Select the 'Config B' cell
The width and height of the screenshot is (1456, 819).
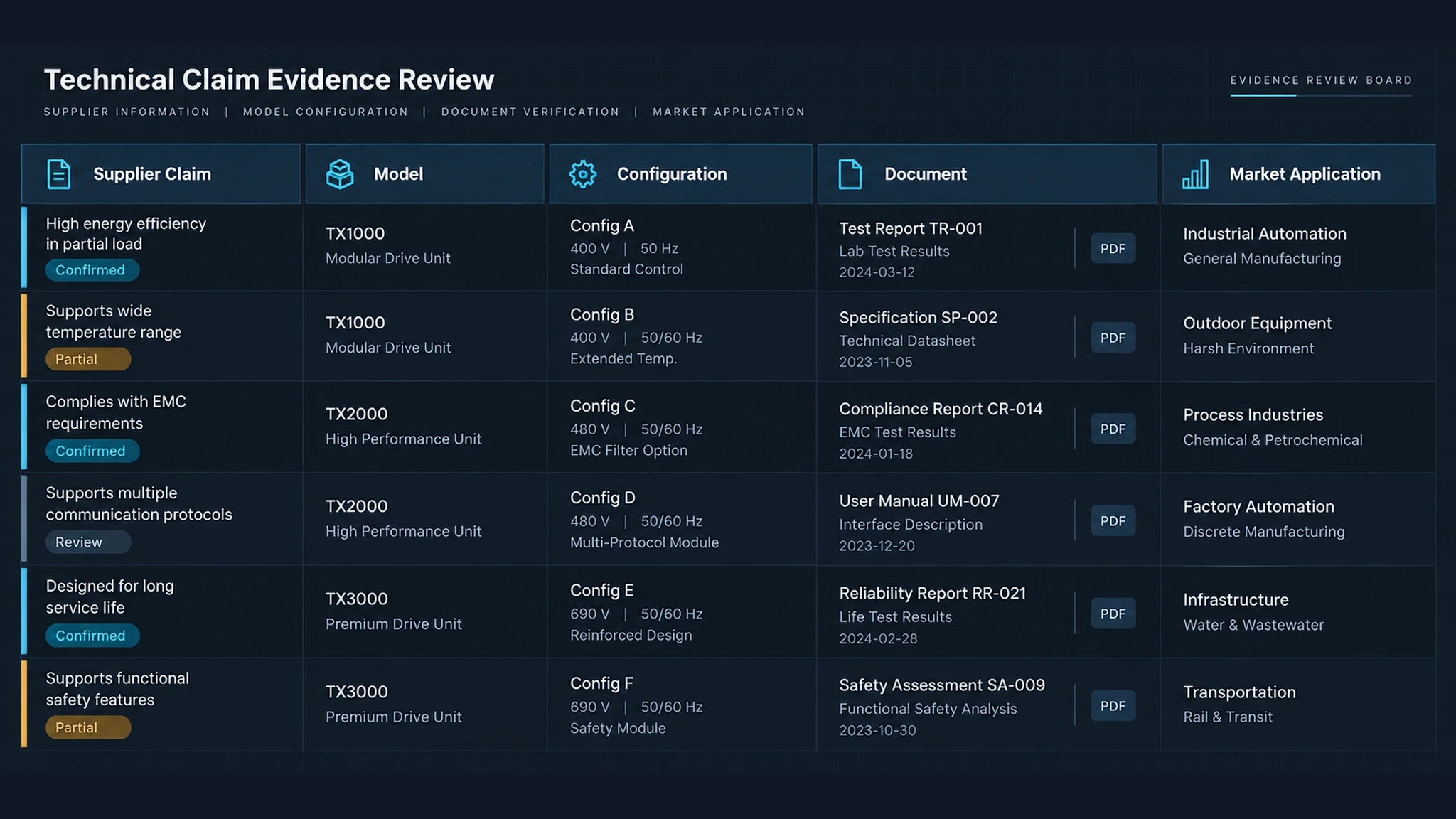[x=682, y=336]
